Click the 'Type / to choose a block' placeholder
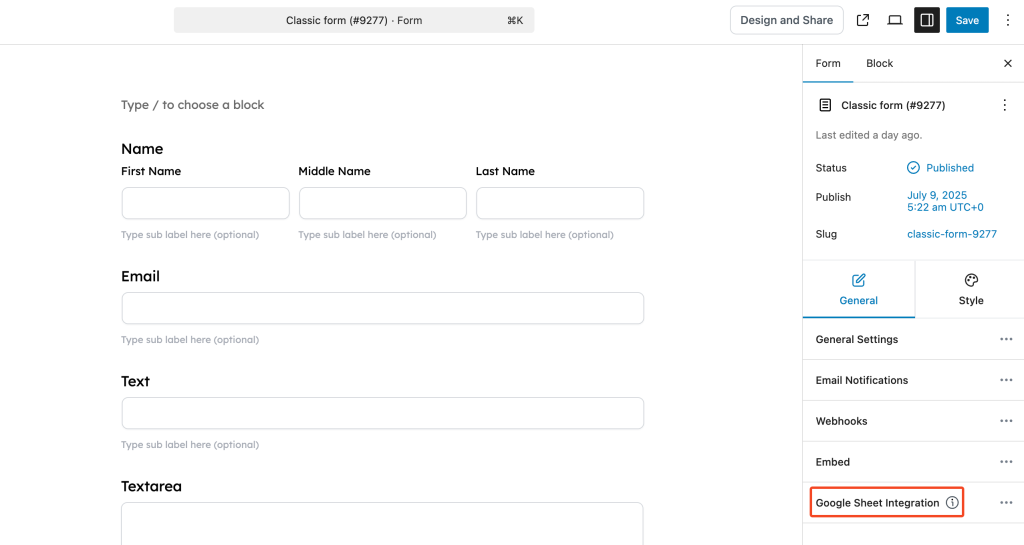Image resolution: width=1024 pixels, height=545 pixels. (x=193, y=105)
